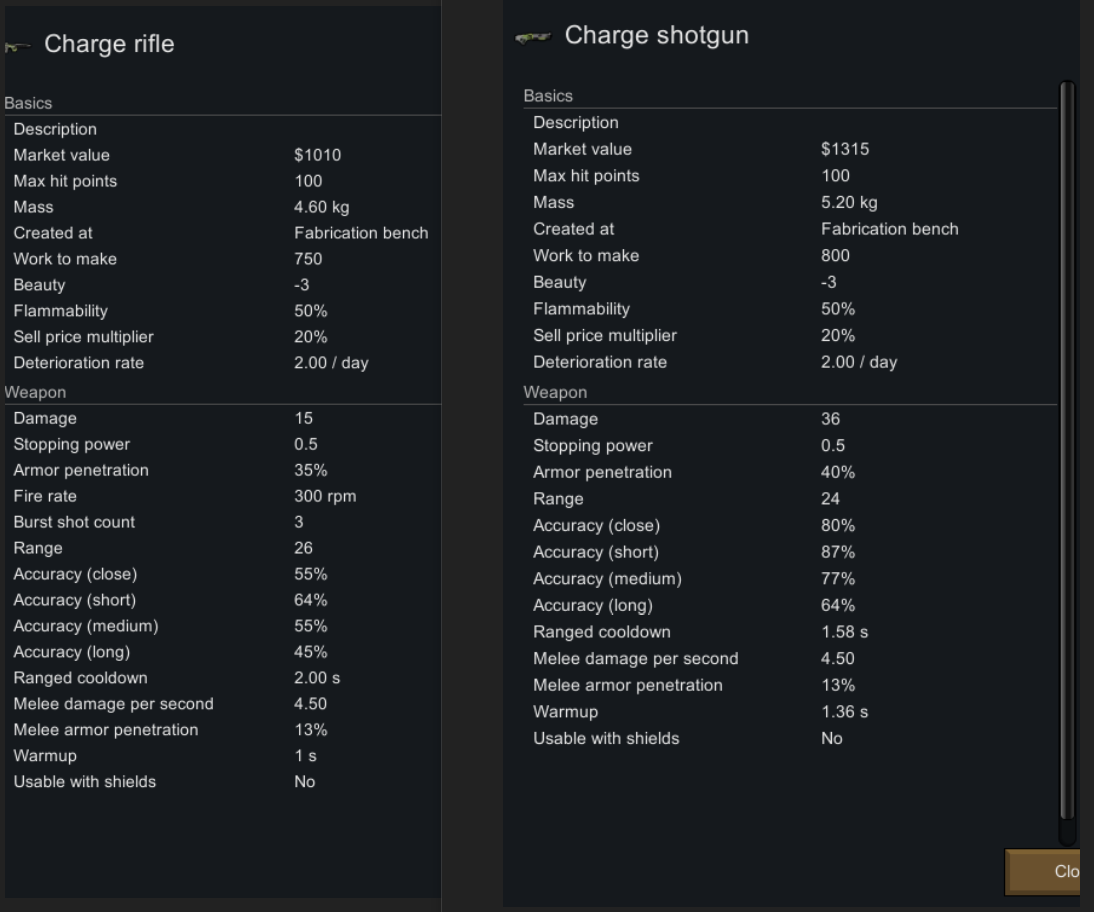This screenshot has width=1094, height=912.
Task: Select the Damage 36 row for Charge shotgun
Action: click(x=565, y=419)
